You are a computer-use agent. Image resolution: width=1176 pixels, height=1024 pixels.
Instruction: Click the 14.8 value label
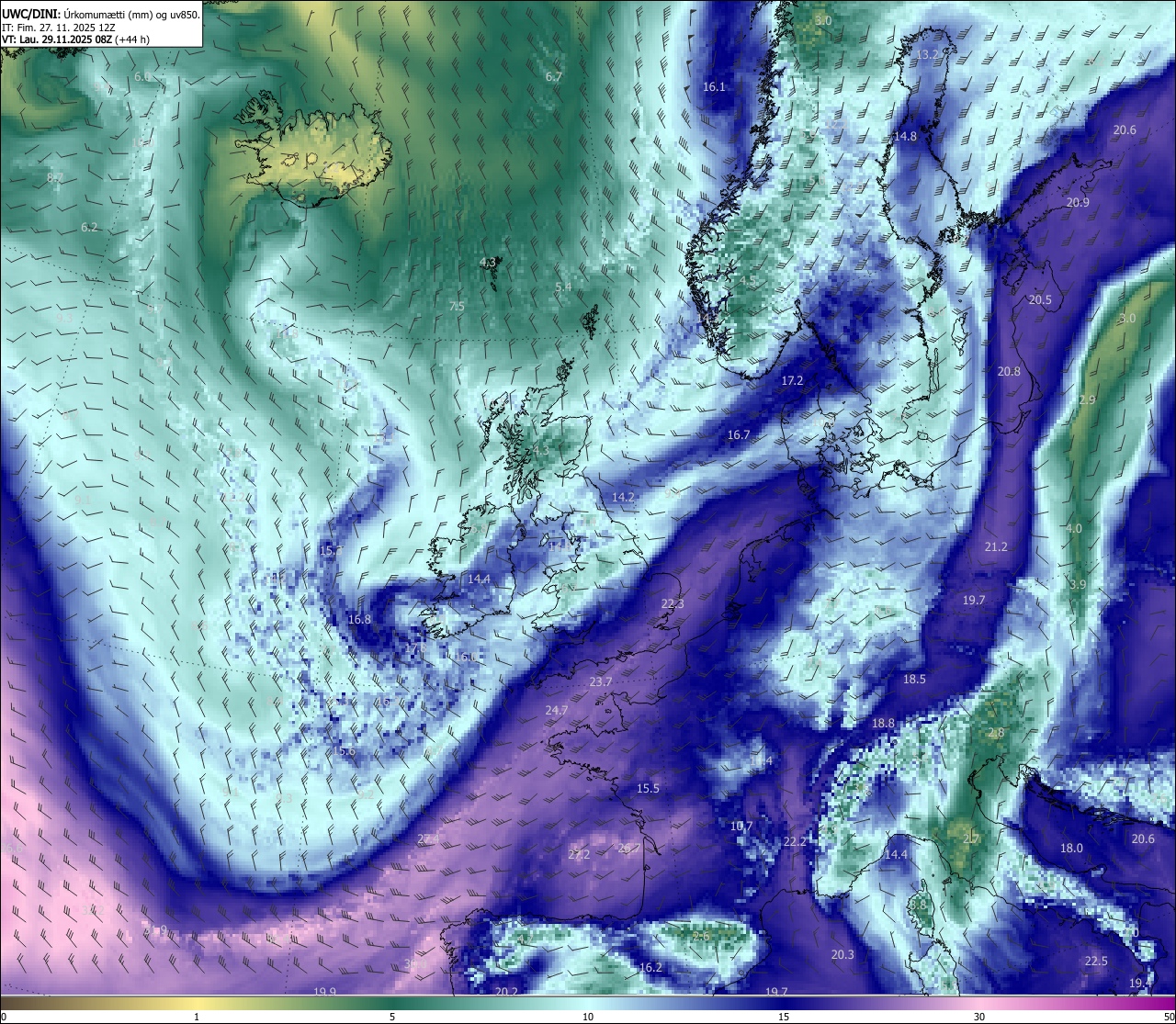[905, 137]
